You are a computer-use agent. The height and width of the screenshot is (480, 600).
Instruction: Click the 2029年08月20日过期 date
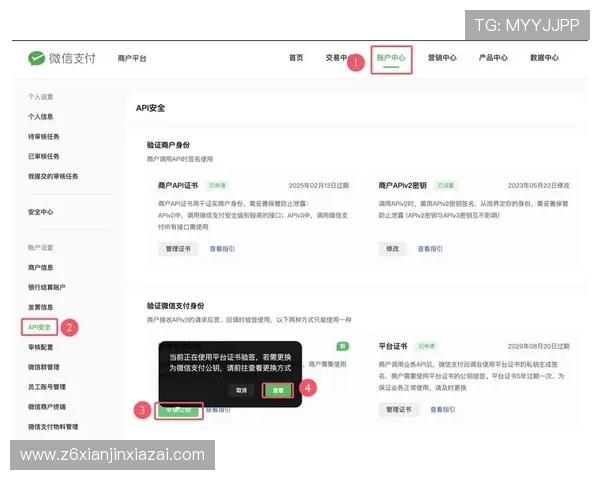(539, 346)
